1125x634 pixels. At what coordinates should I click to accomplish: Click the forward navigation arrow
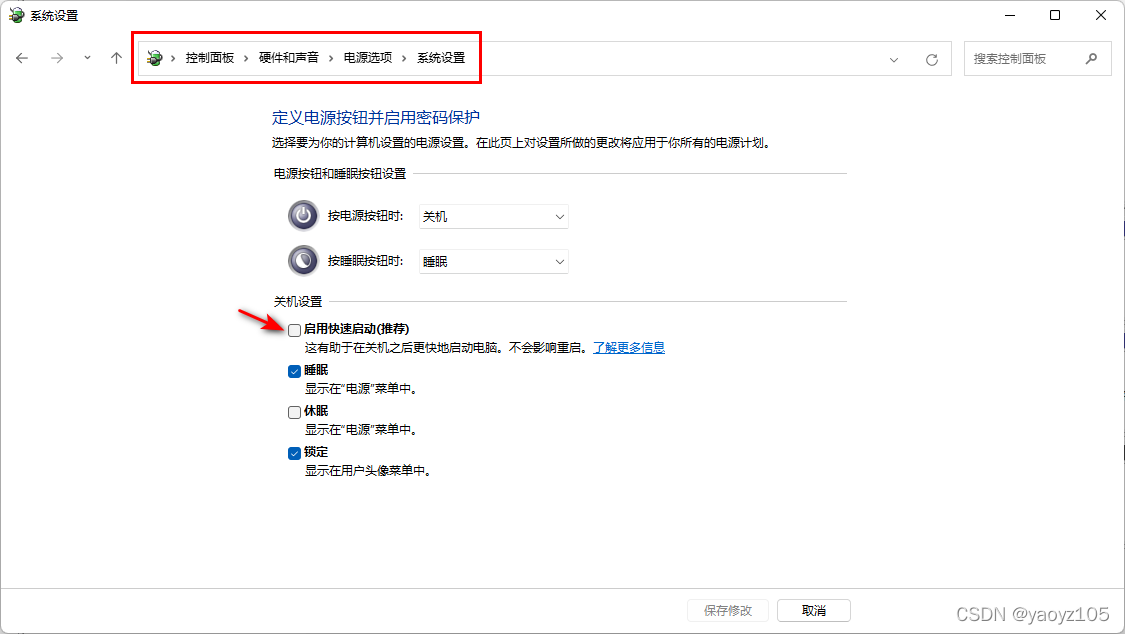[x=56, y=58]
